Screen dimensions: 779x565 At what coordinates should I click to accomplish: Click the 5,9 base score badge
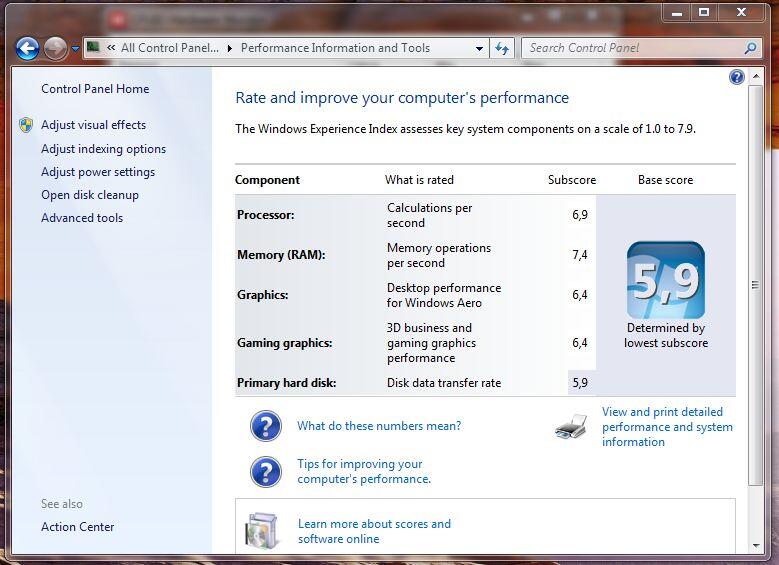point(666,280)
